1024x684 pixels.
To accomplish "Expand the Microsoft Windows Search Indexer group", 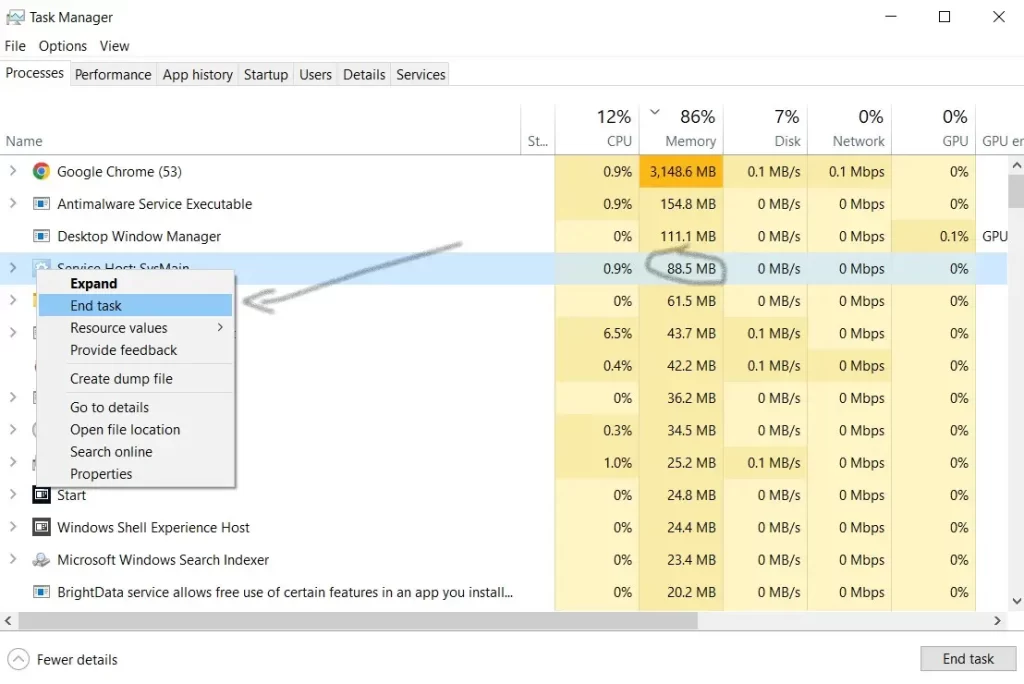I will (13, 560).
